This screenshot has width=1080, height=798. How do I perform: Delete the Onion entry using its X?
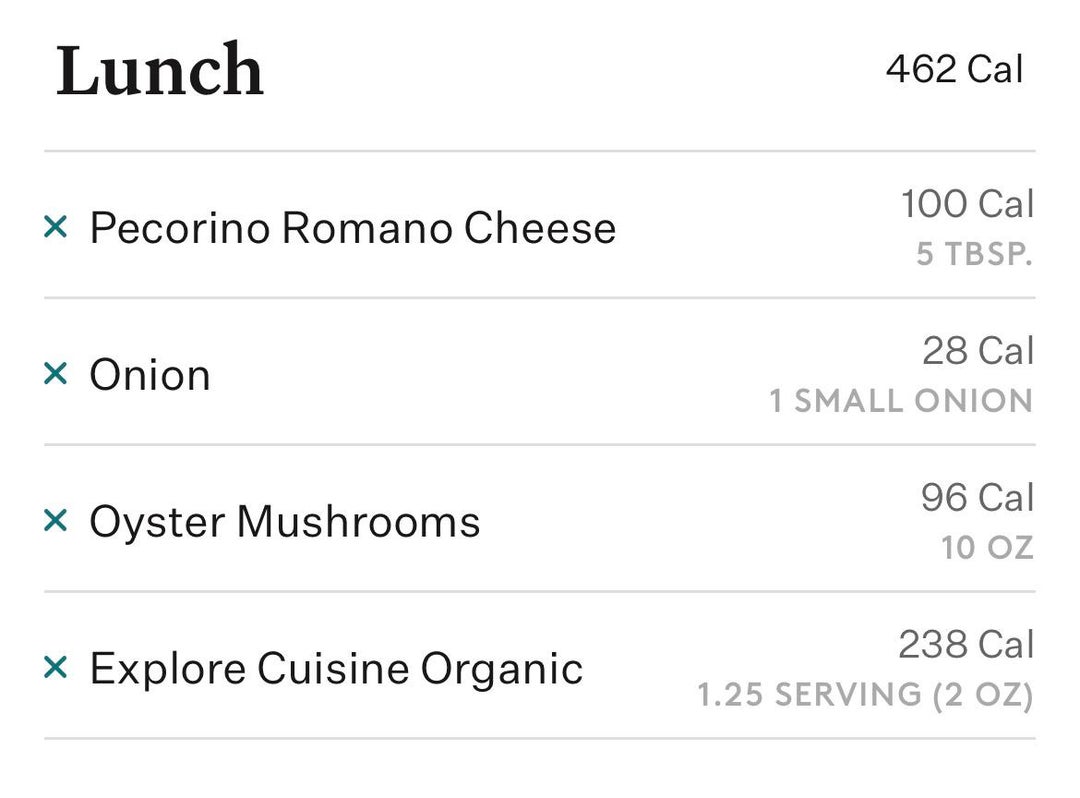coord(55,374)
